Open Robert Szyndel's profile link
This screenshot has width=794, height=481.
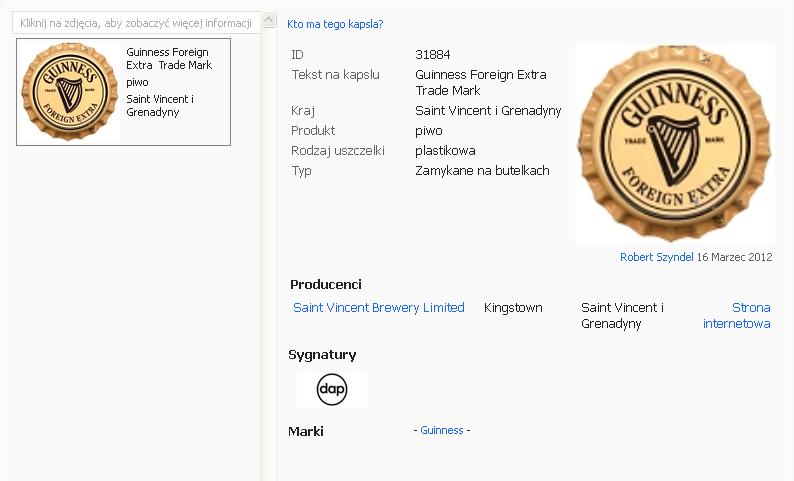click(656, 257)
